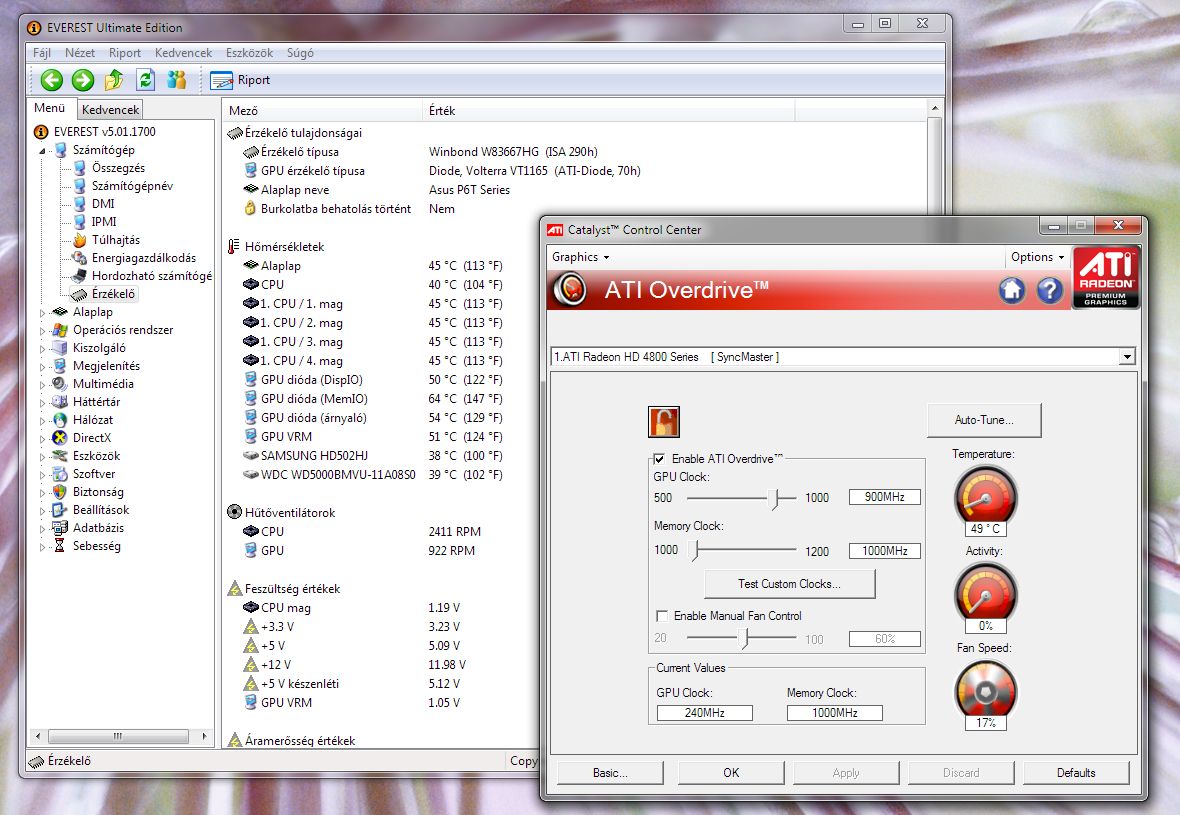
Task: Click the Temperature gauge in Overdrive
Action: pos(985,497)
